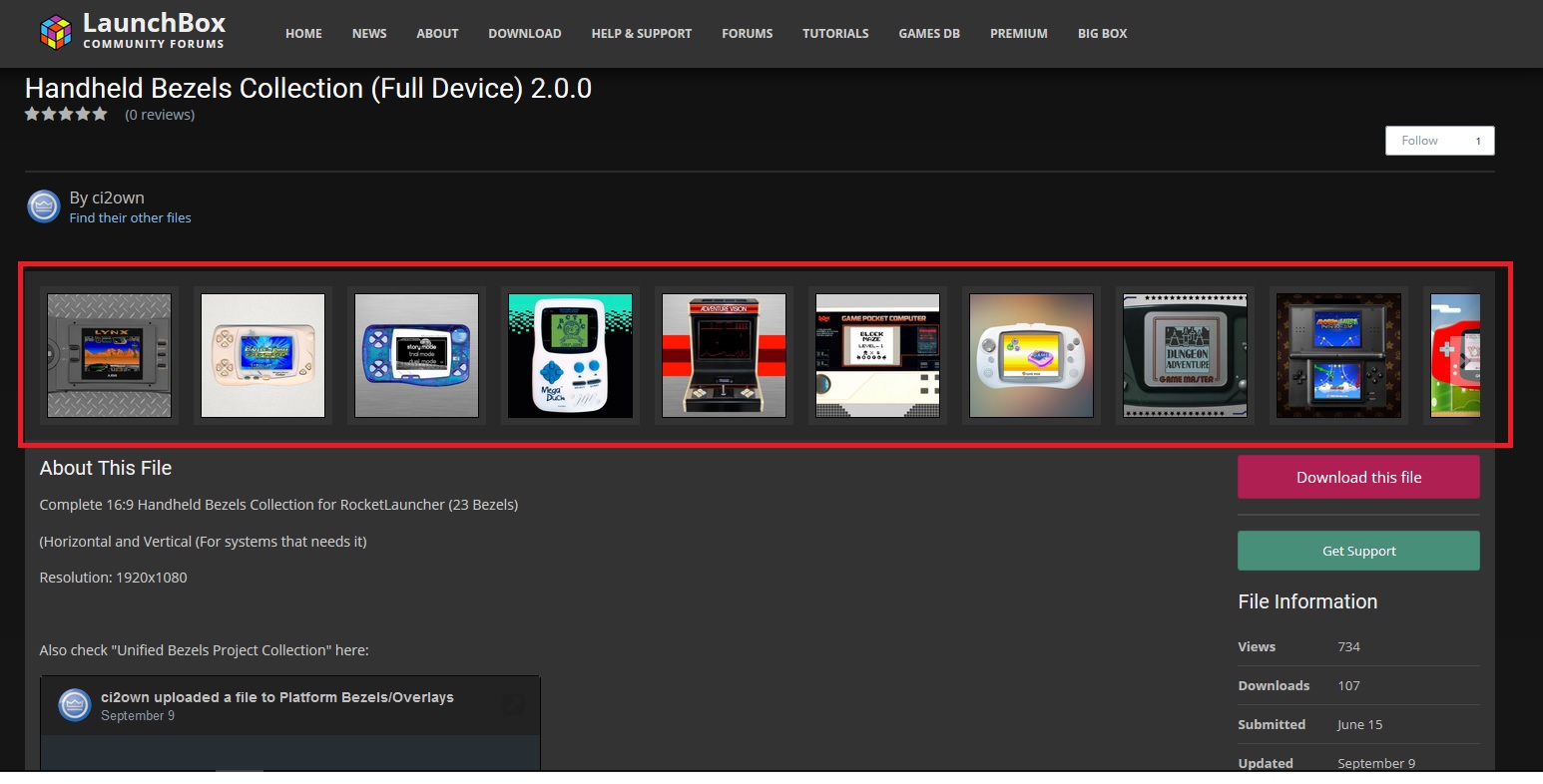Click Download this file button
This screenshot has height=784, width=1543.
(1358, 477)
